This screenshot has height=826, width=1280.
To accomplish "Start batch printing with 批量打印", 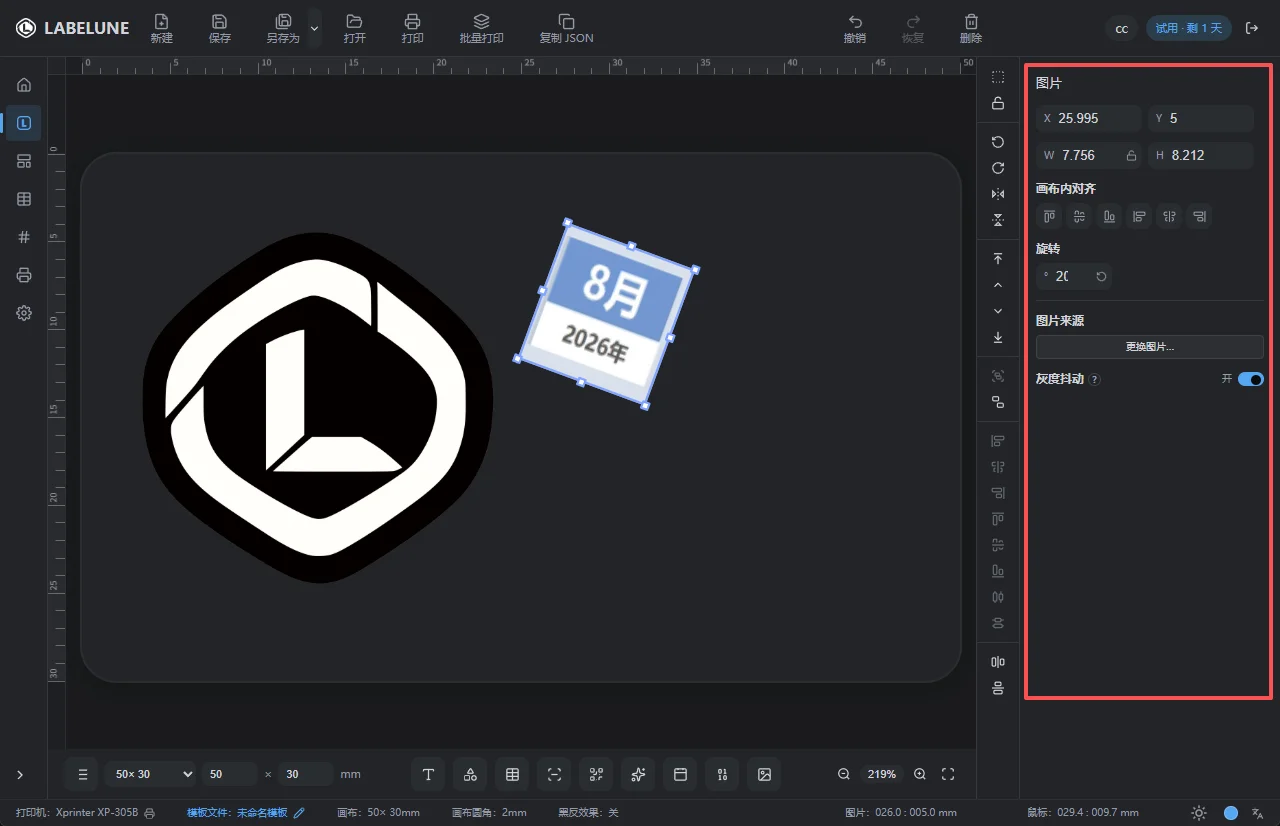I will [481, 28].
